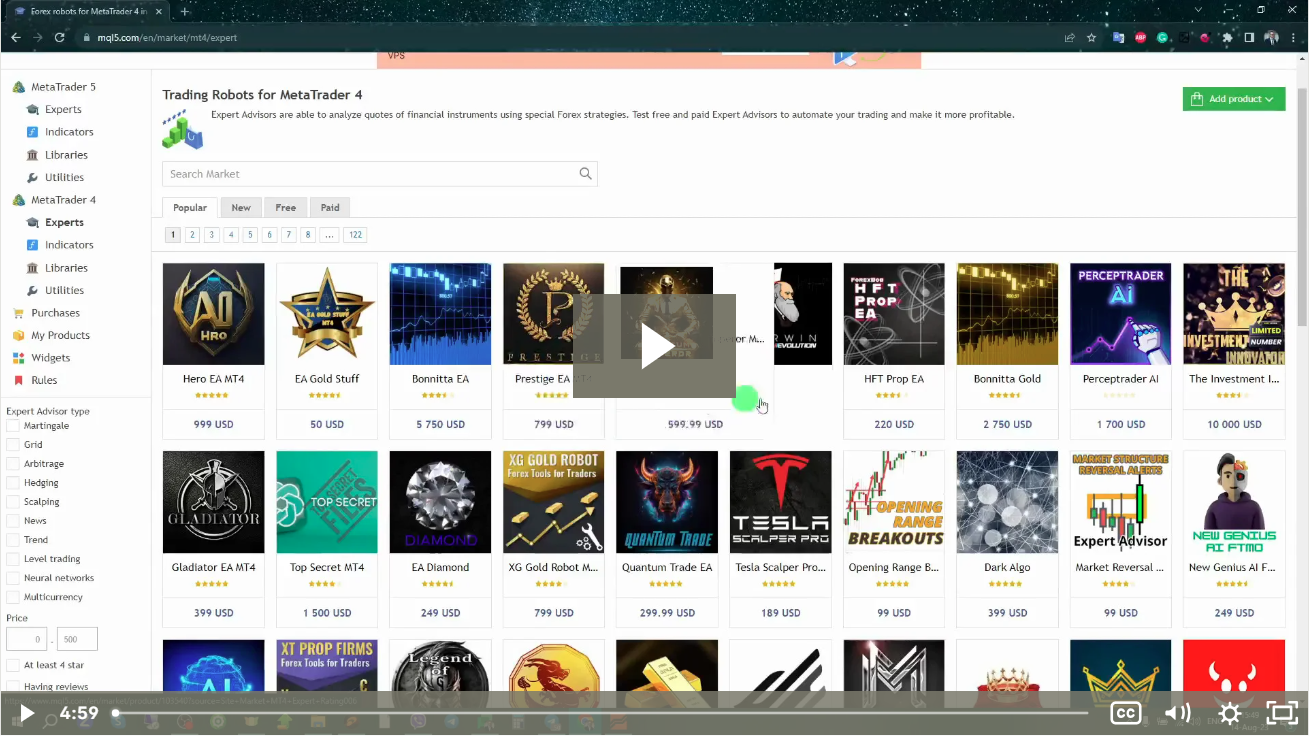Enable the Martingale checkbox filter
Screen dimensions: 1309x736
13,426
